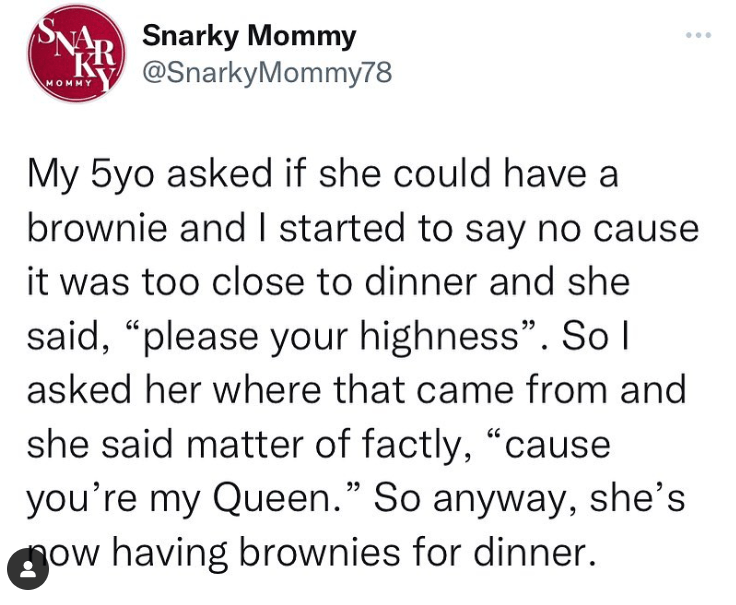Click the dark tagged-people icon at bottom left
Viewport: 736px width, 605px height.
[x=28, y=572]
